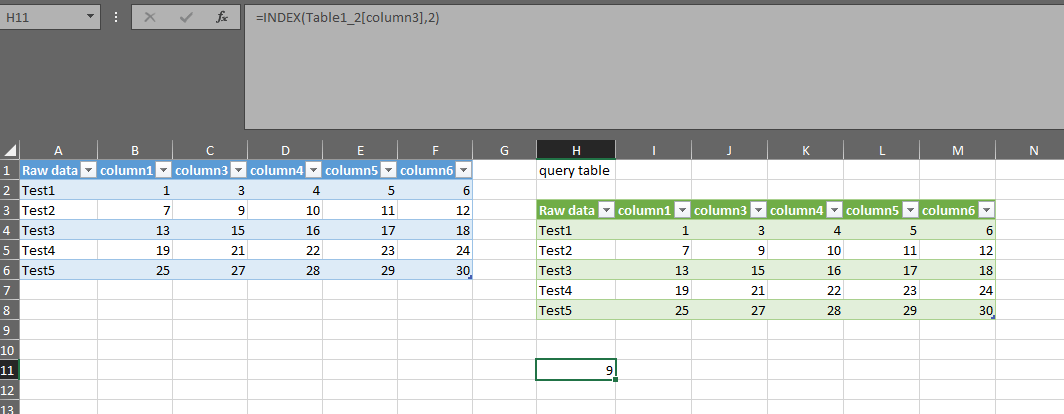The width and height of the screenshot is (1064, 414).
Task: Open the blue table column3 filter dropdown
Action: [x=238, y=170]
